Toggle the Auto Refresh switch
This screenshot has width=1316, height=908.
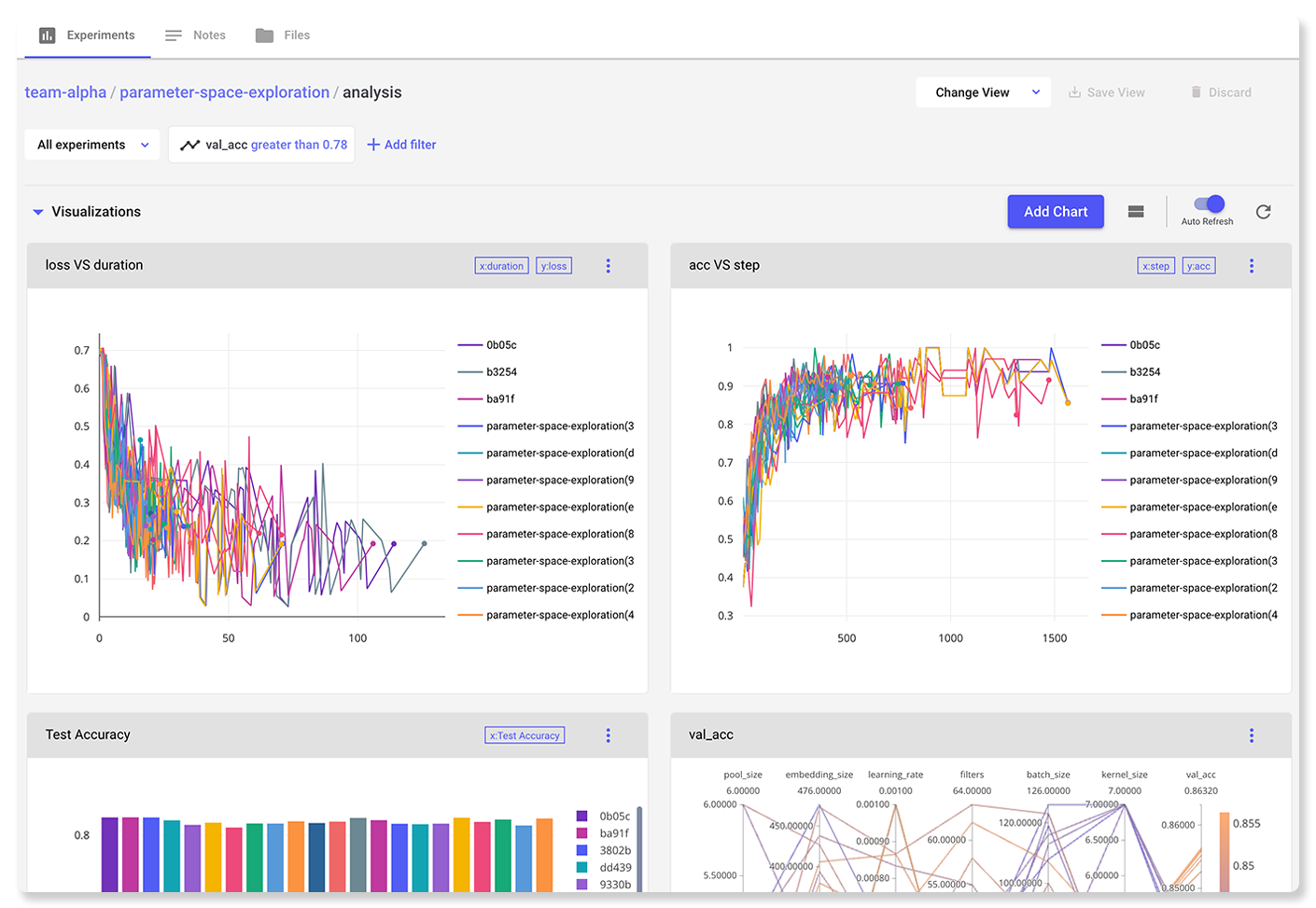(1209, 204)
